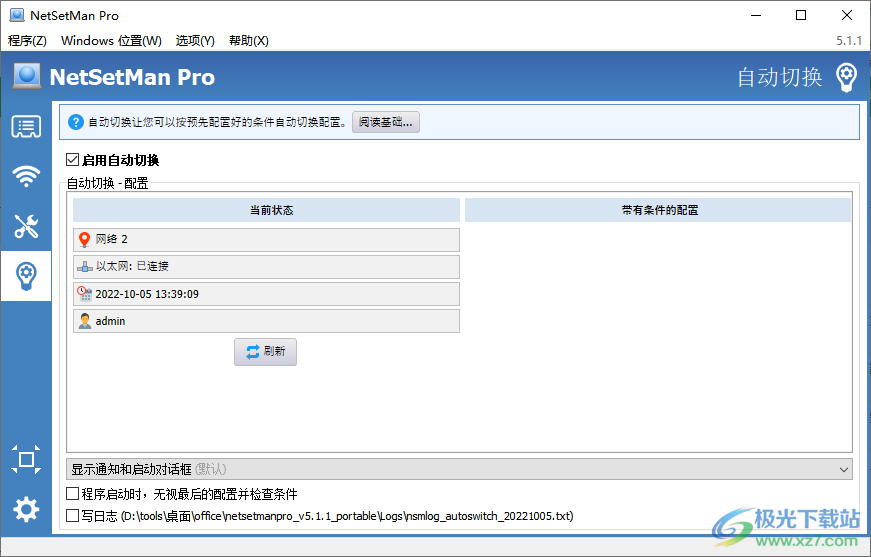
Task: Open the settings gear sidebar icon
Action: point(26,509)
